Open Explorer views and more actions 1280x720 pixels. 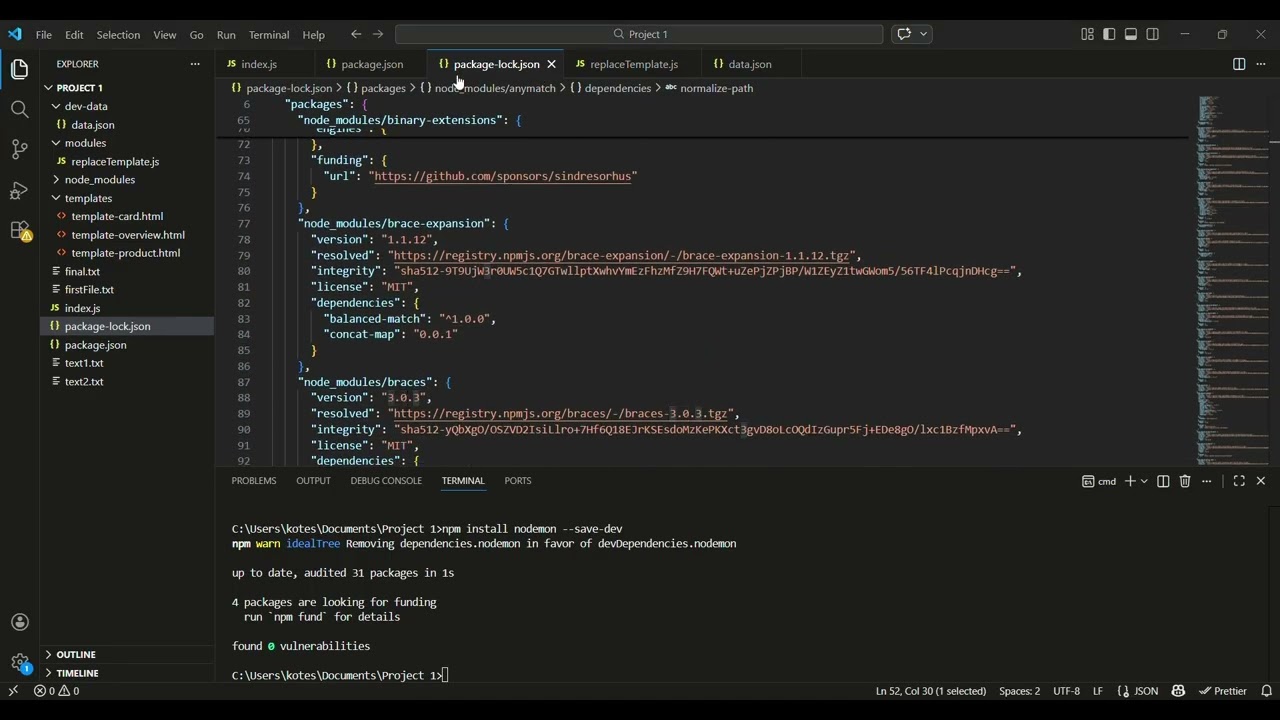tap(195, 64)
